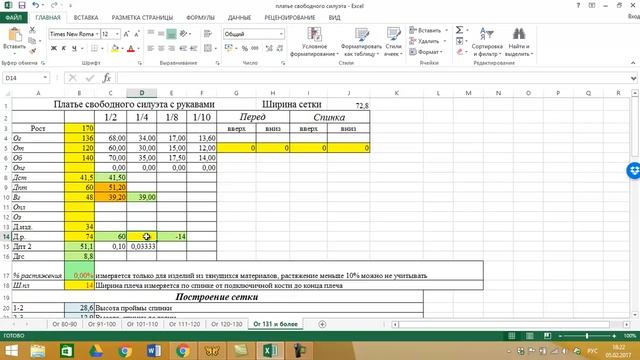Toggle Italic (К) formatting
The height and width of the screenshot is (360, 640).
64,49
